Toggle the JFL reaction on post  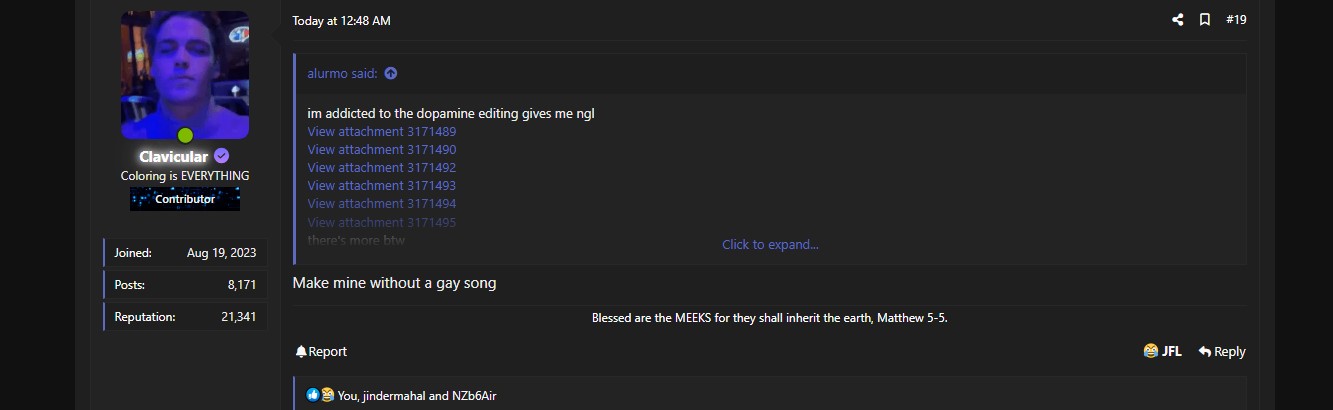(x=1162, y=352)
